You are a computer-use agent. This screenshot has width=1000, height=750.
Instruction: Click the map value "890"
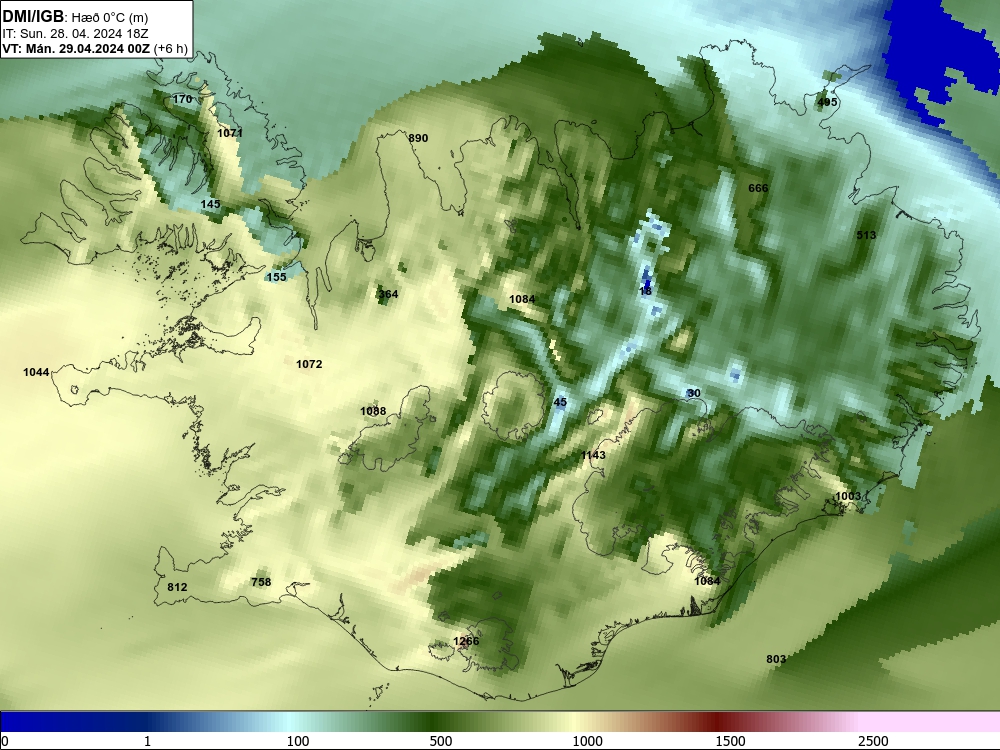pyautogui.click(x=418, y=138)
